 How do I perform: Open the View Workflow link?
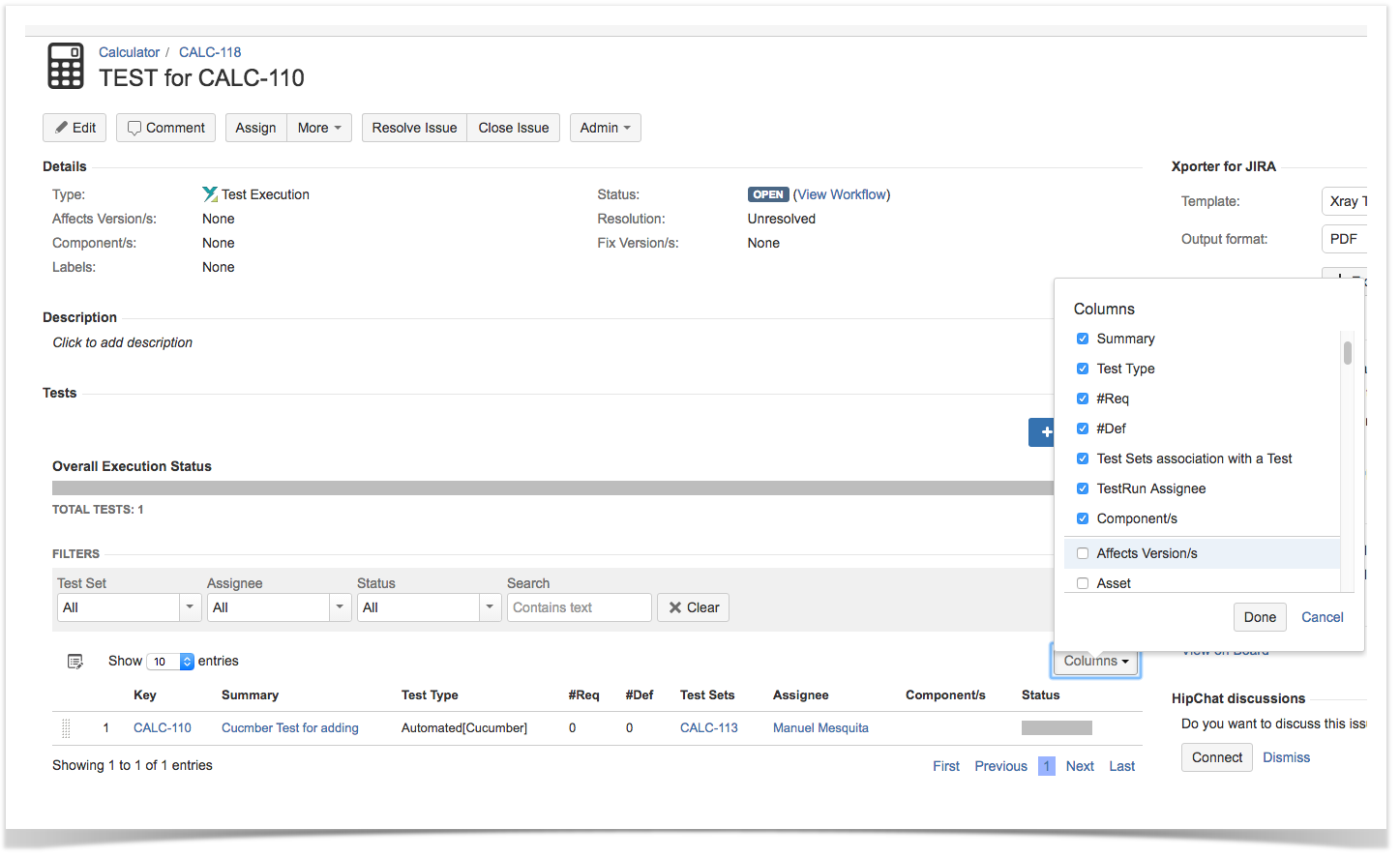click(x=842, y=194)
